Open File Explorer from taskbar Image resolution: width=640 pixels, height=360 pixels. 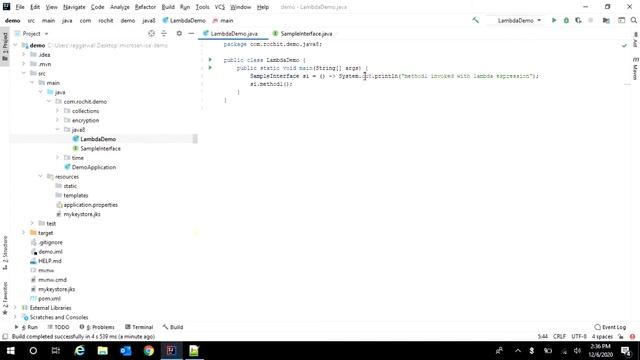(102, 351)
